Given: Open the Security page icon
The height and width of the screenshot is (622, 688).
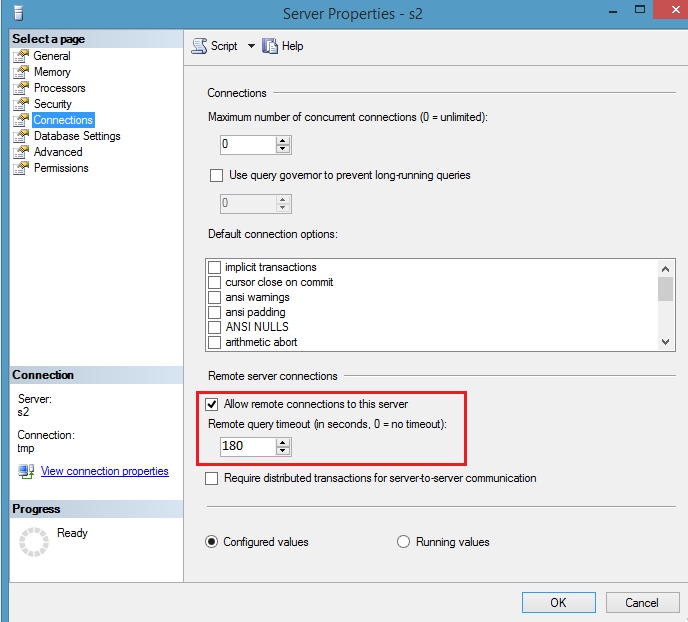Looking at the screenshot, I should 21,104.
